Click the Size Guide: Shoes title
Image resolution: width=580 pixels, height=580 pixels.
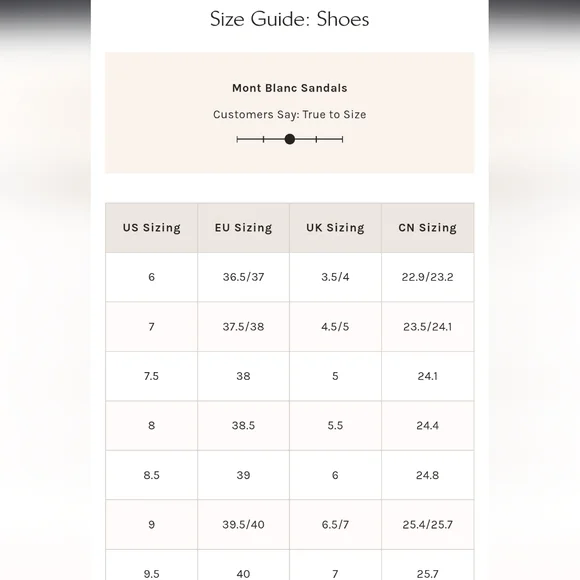coord(290,19)
